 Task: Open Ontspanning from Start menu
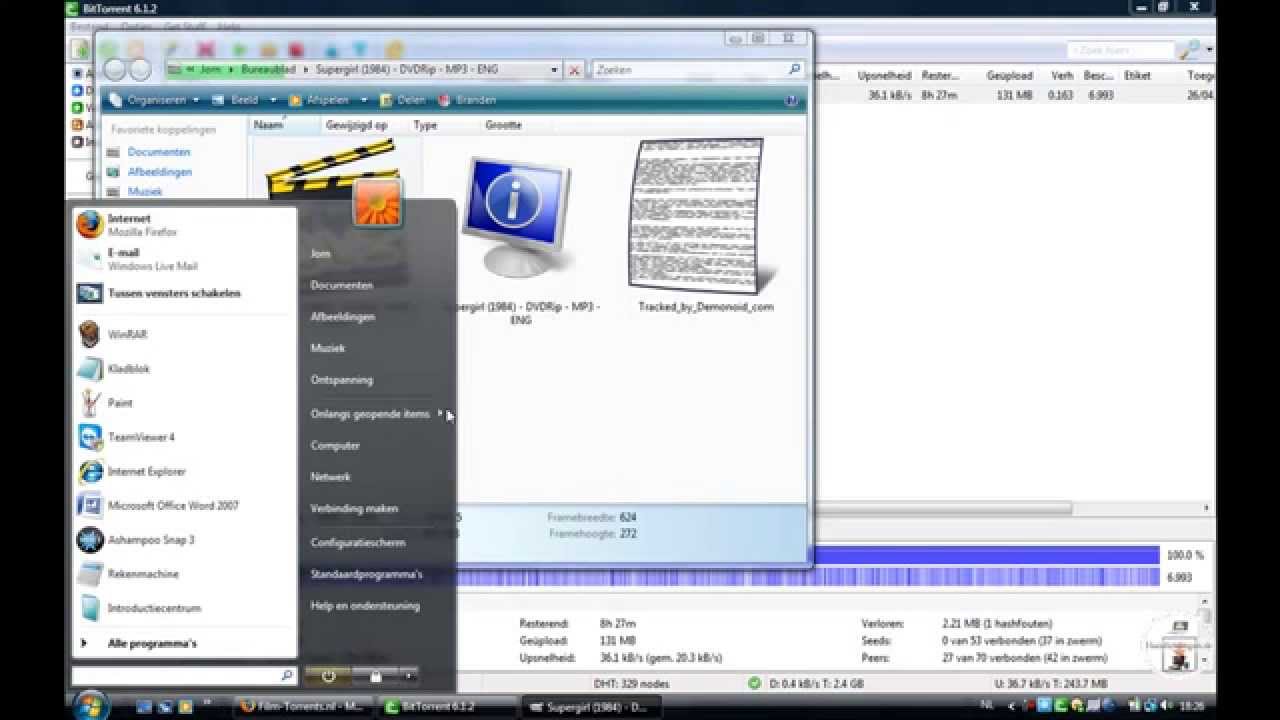(341, 380)
